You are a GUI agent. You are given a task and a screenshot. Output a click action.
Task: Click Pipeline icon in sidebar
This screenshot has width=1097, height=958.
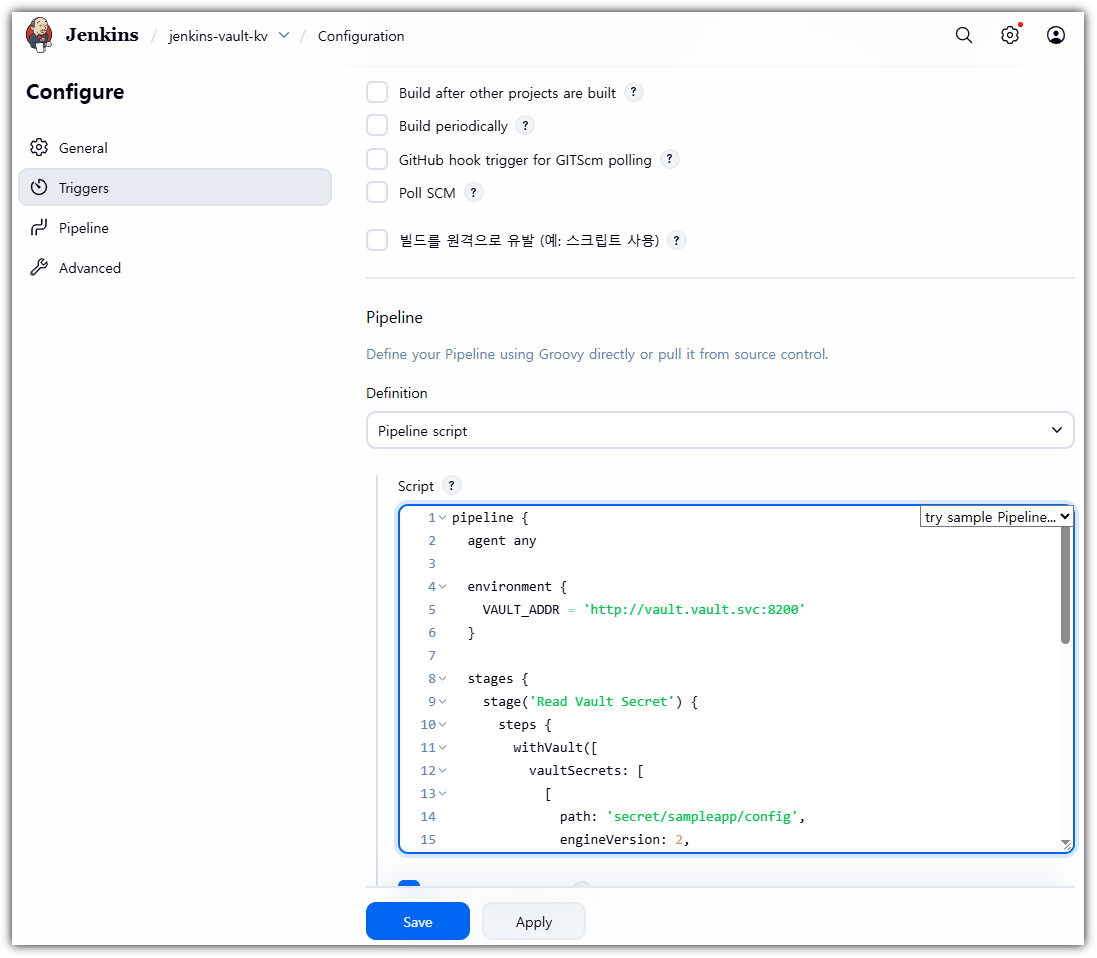coord(39,227)
